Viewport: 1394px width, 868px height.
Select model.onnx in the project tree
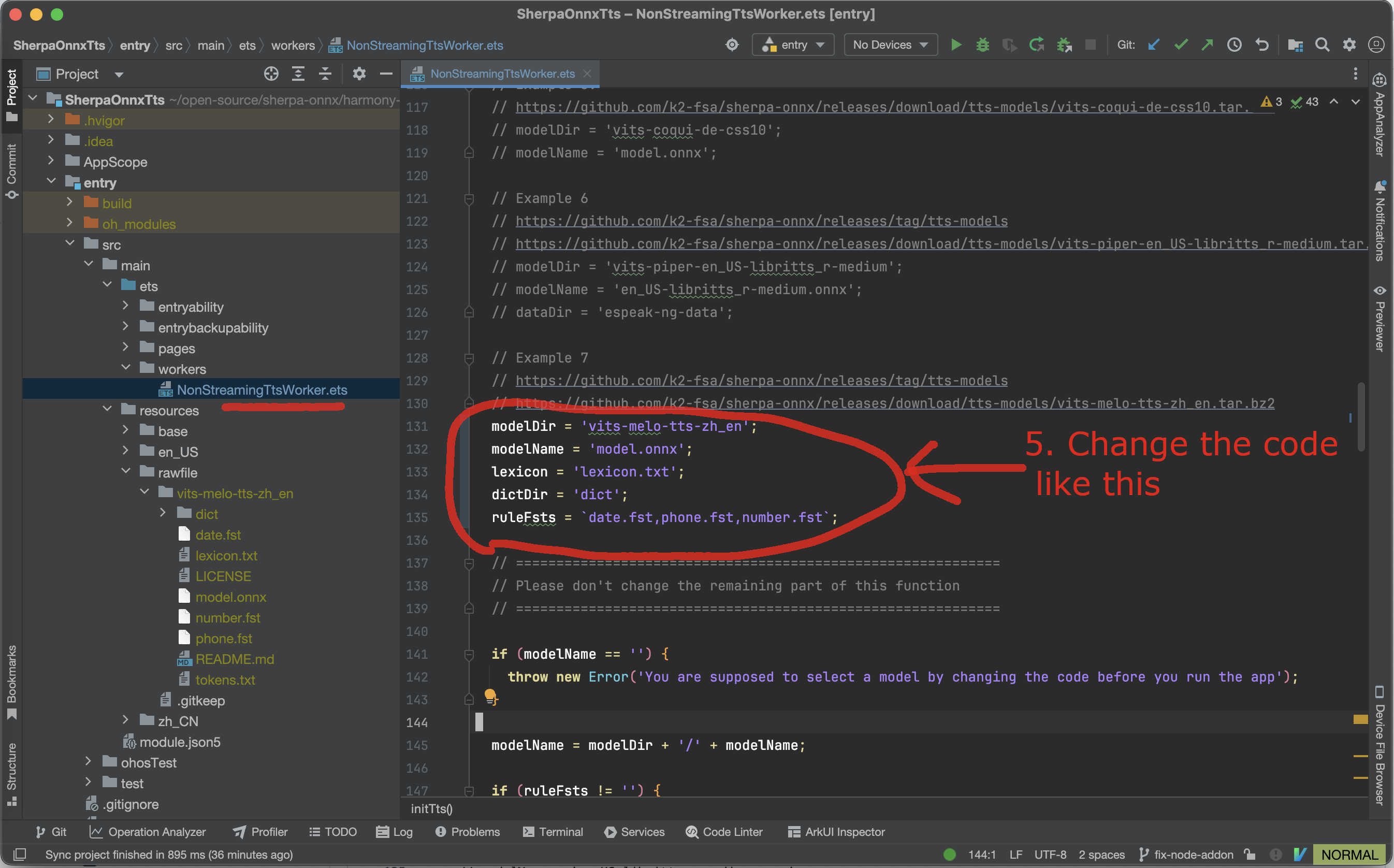[231, 597]
